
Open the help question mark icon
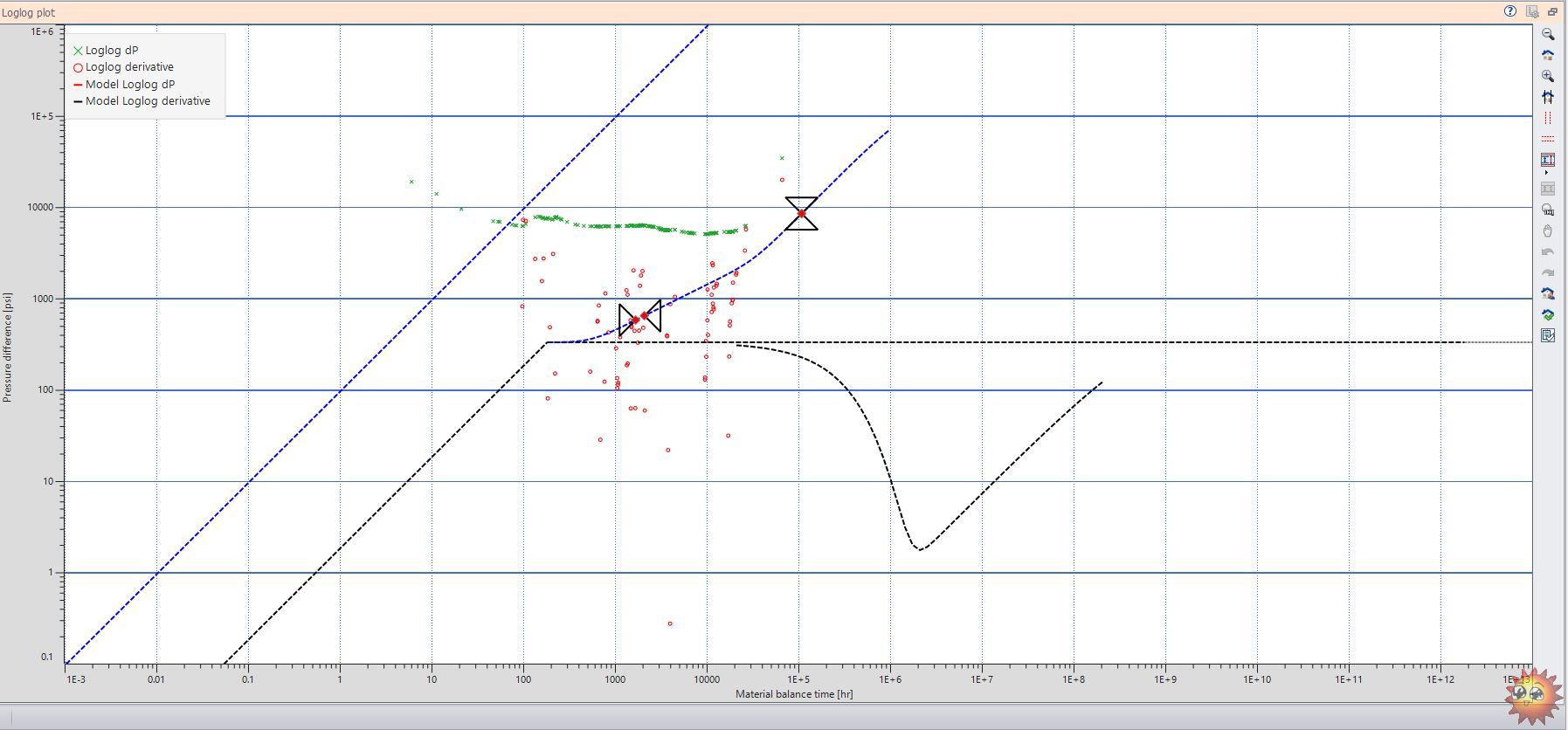[x=1510, y=11]
